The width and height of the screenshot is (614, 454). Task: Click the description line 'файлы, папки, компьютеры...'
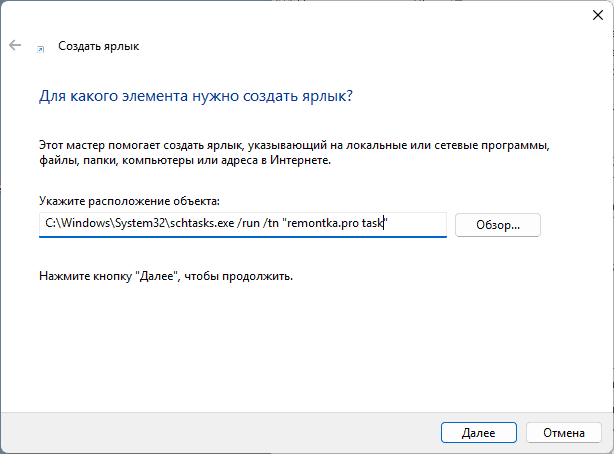[x=184, y=160]
